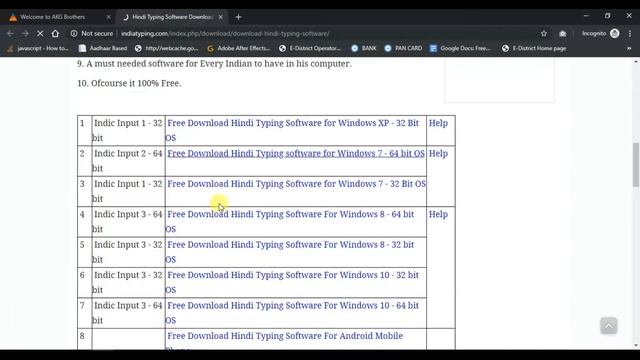Image resolution: width=640 pixels, height=360 pixels.
Task: Download Hindi Typing software Windows 7 64 bit
Action: [296, 153]
